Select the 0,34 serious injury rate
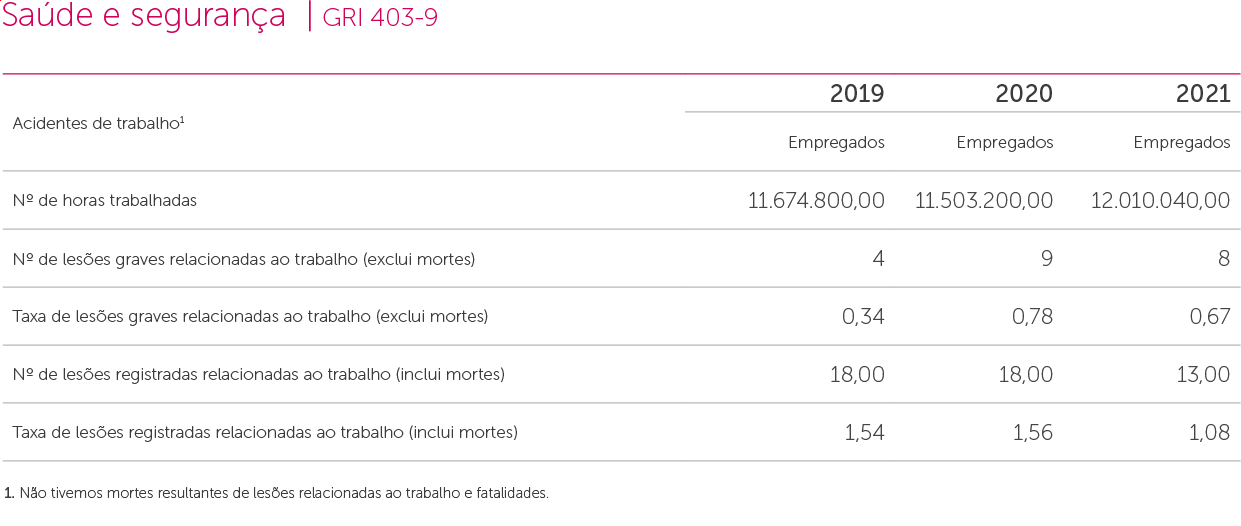This screenshot has height=526, width=1241. (863, 317)
